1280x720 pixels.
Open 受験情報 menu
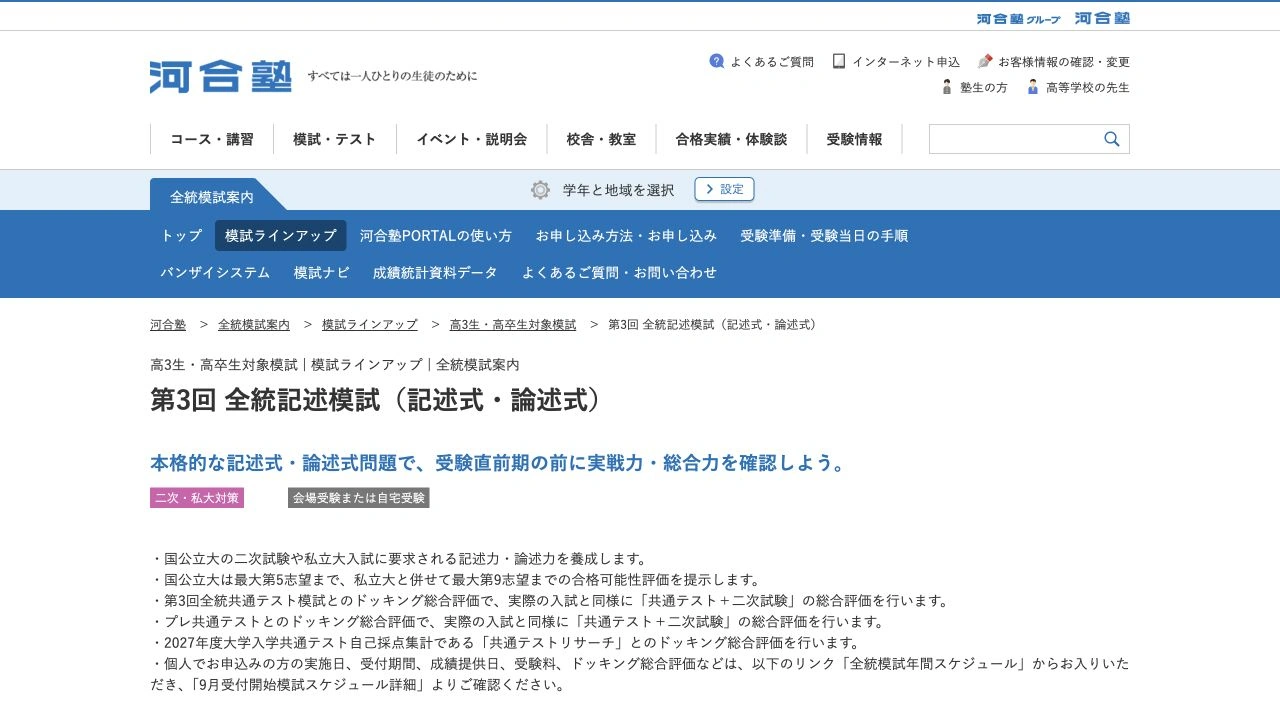click(x=855, y=139)
